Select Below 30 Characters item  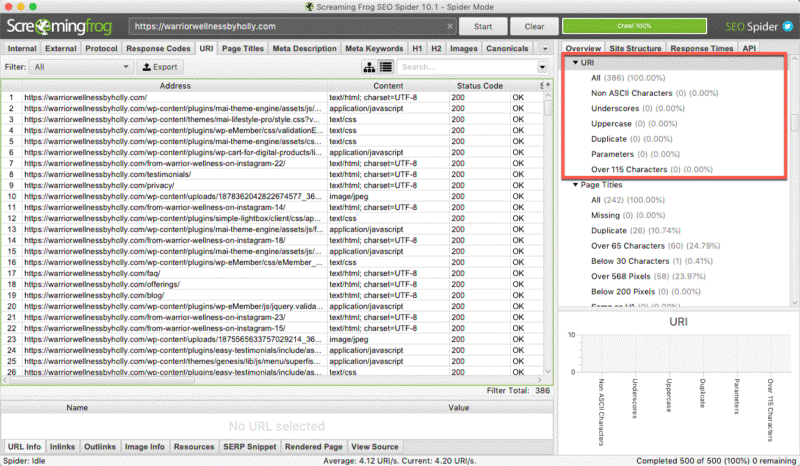pos(652,261)
